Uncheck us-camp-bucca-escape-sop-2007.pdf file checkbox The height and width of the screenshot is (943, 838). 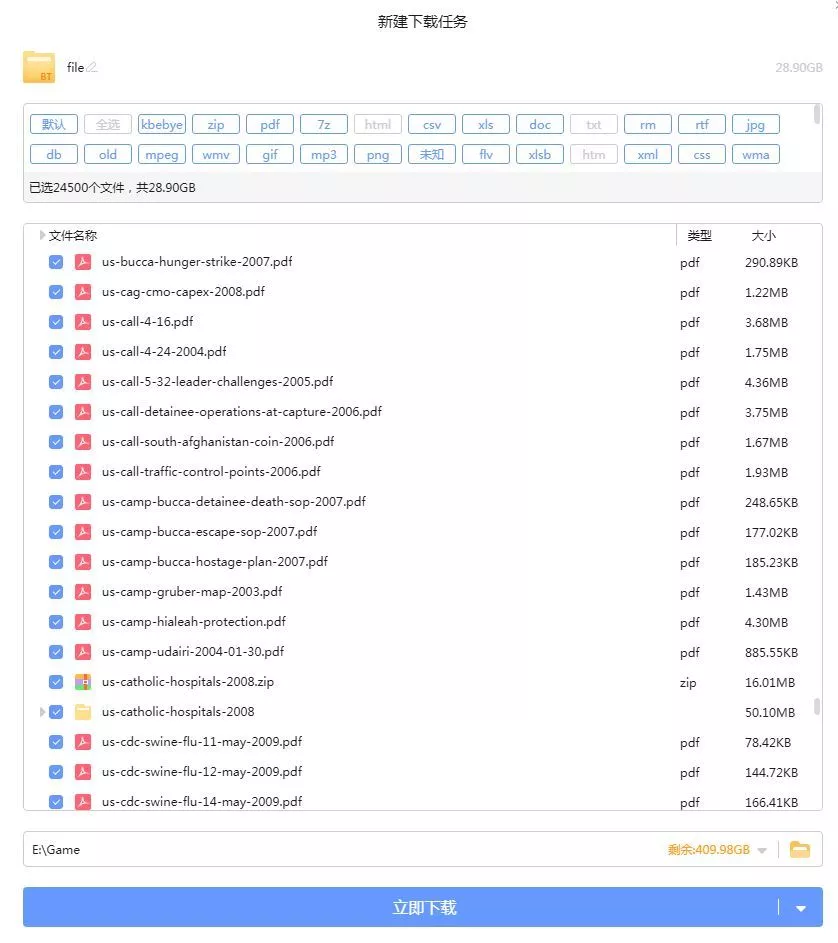(56, 532)
